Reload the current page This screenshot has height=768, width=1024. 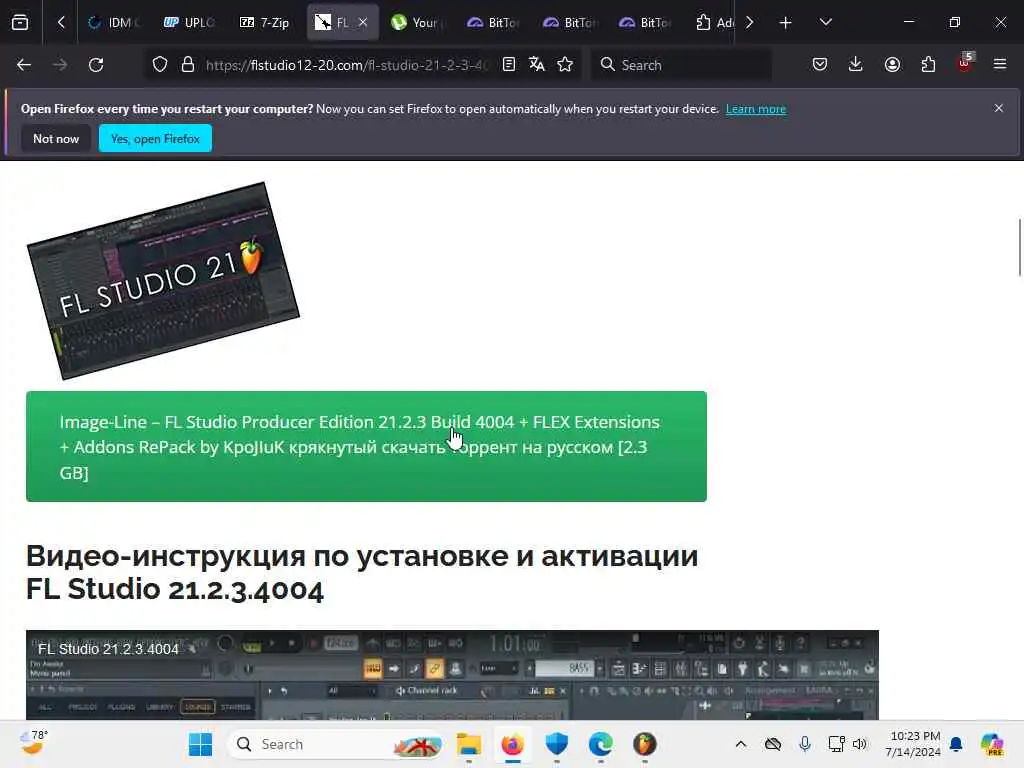[x=96, y=65]
